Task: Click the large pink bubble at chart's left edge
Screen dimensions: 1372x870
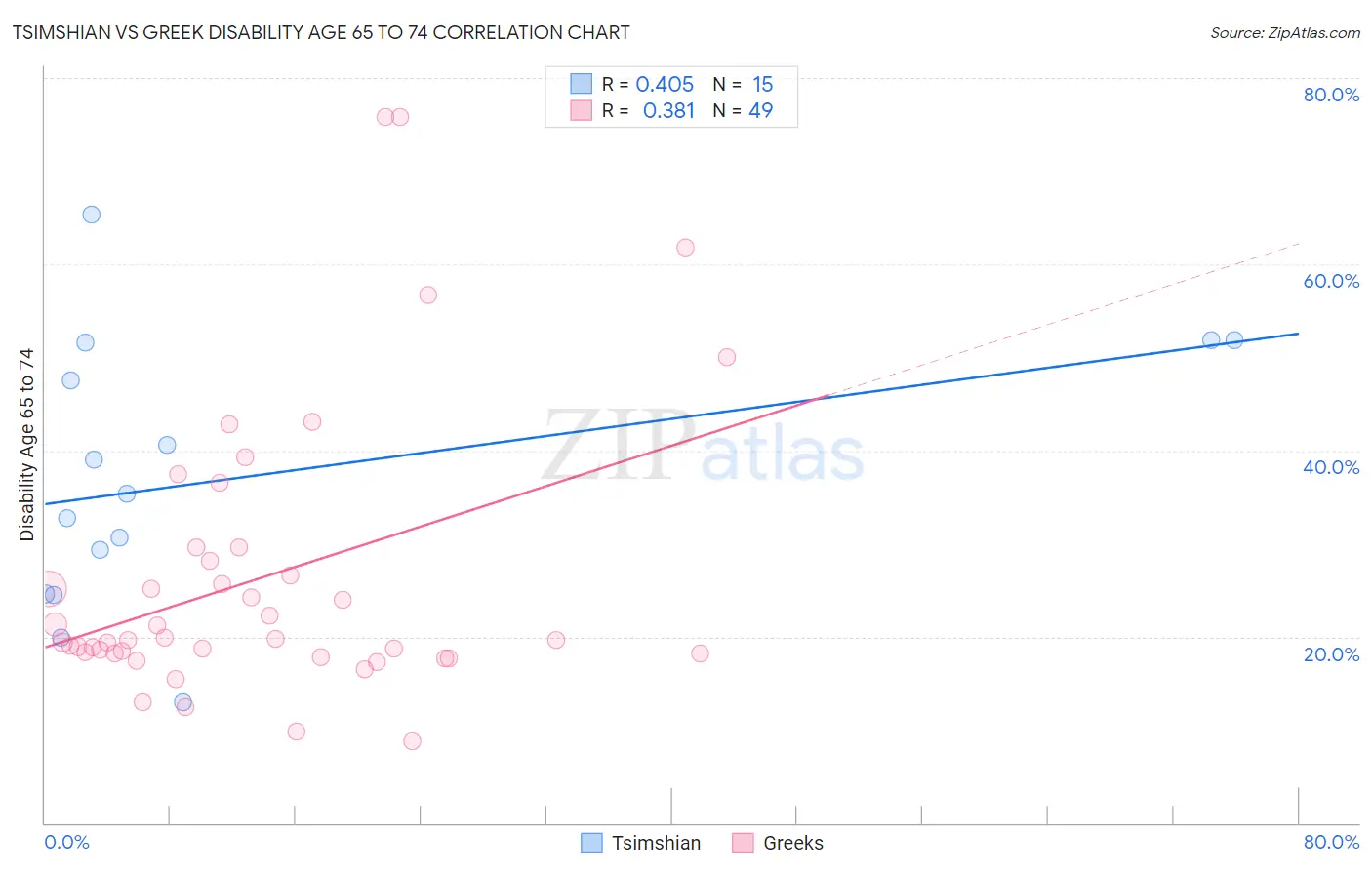Action: 47,589
